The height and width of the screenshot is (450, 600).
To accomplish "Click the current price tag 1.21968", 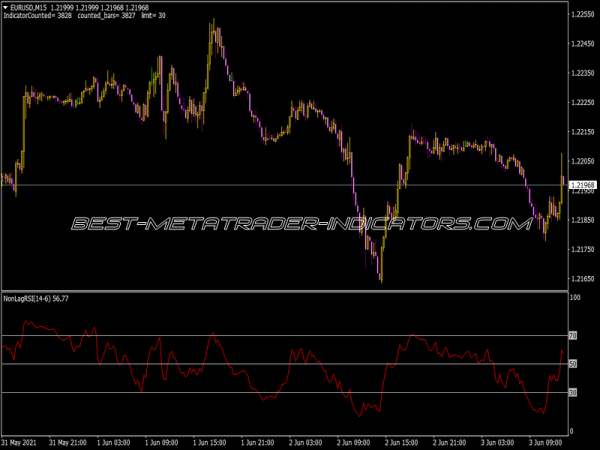I will [x=583, y=185].
